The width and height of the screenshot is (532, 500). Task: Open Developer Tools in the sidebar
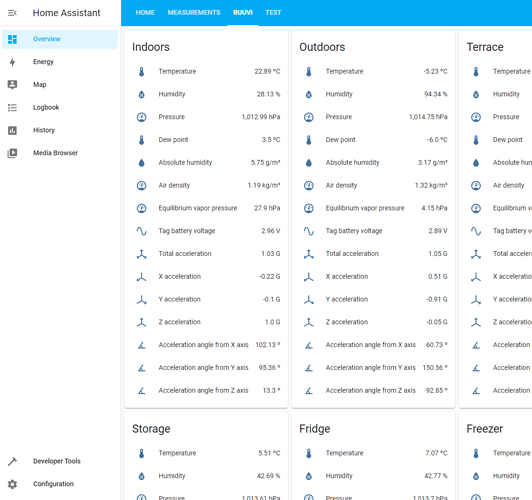tap(60, 461)
